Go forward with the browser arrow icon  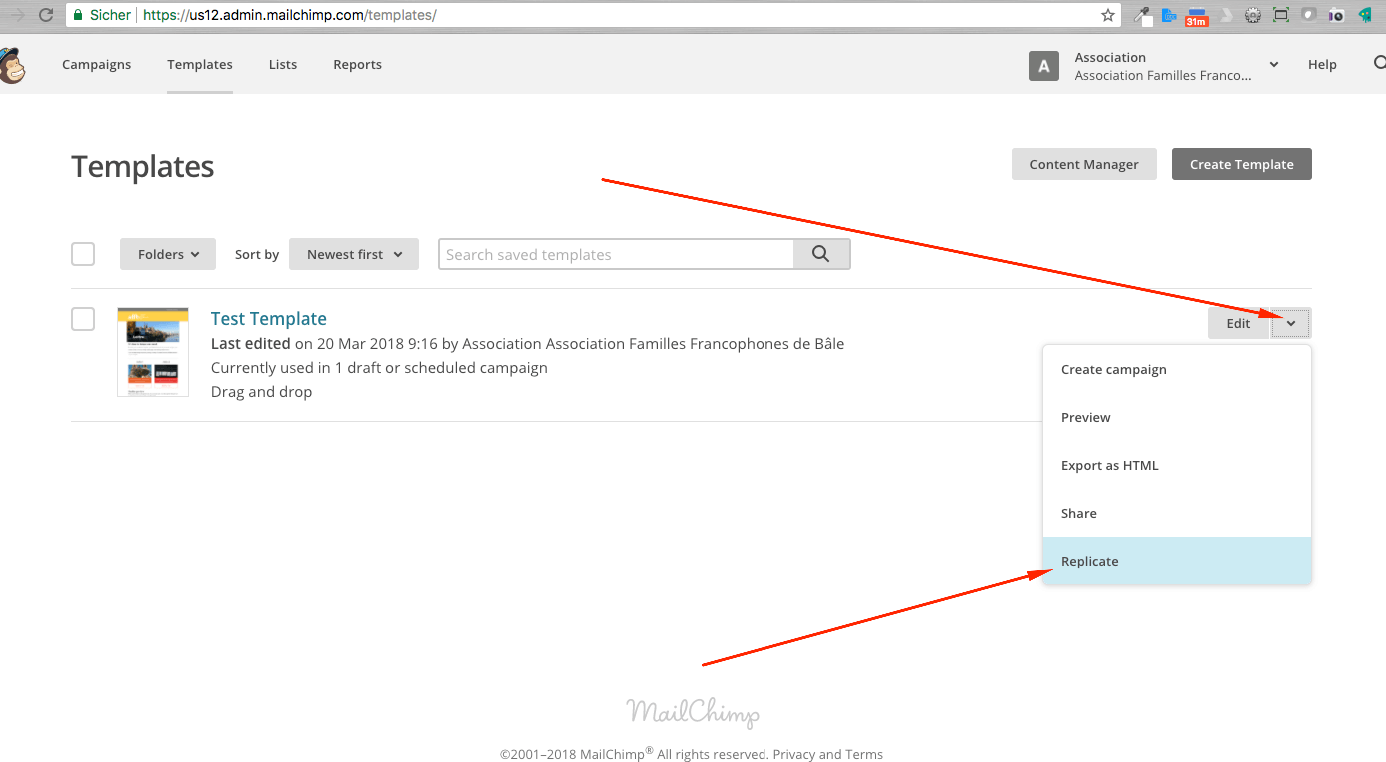pos(17,15)
